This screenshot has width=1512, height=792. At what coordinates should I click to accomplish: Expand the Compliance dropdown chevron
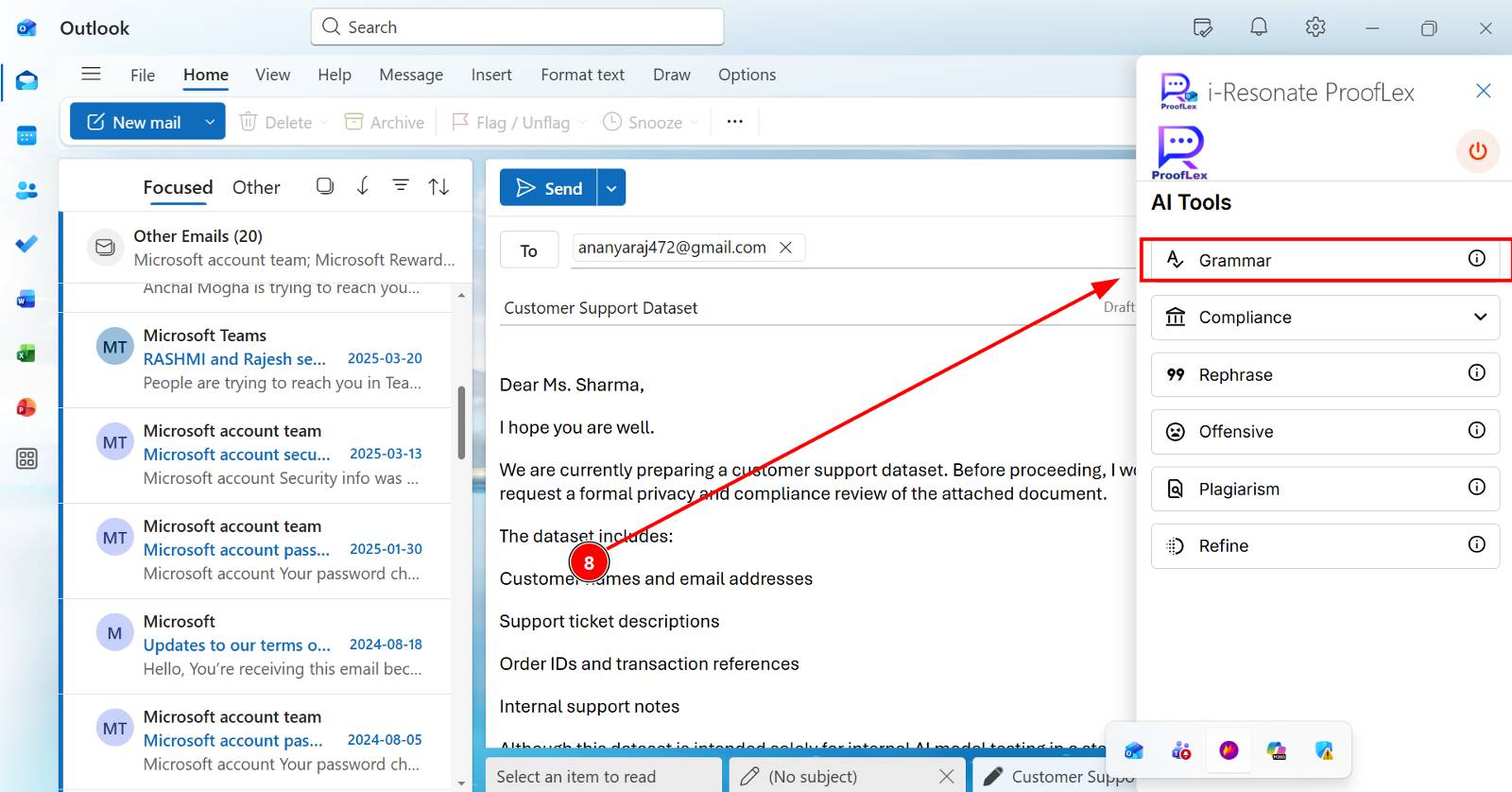(1480, 318)
